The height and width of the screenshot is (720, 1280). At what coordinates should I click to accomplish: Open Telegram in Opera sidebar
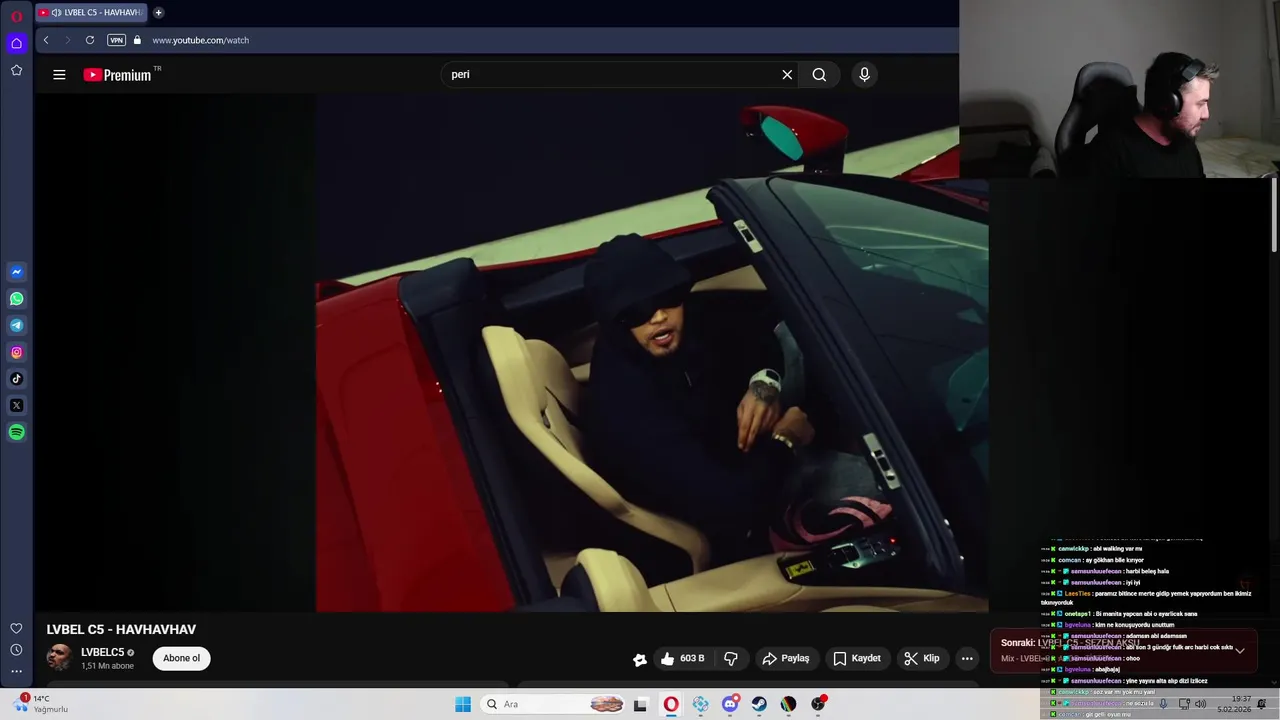[x=16, y=325]
